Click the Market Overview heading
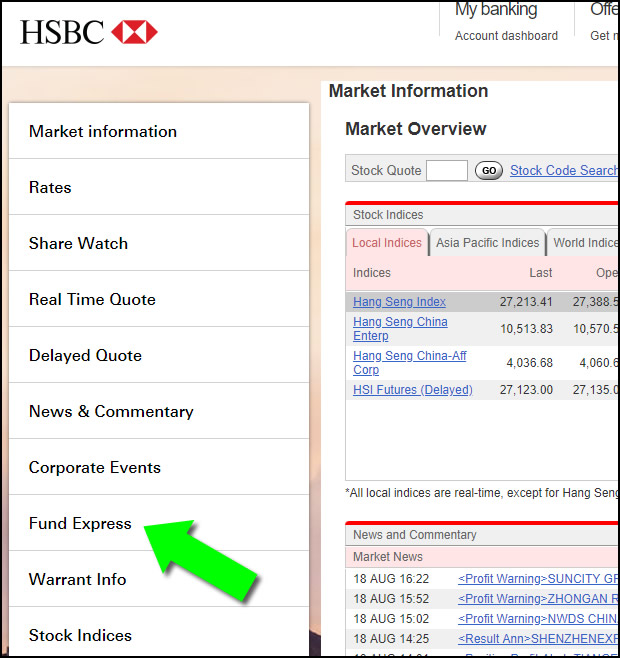620x658 pixels. [416, 129]
